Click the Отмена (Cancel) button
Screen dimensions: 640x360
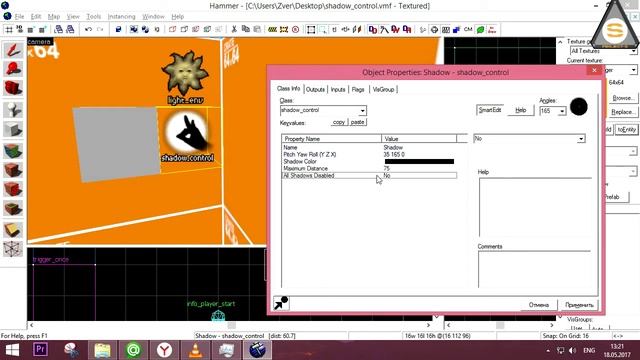click(x=539, y=305)
